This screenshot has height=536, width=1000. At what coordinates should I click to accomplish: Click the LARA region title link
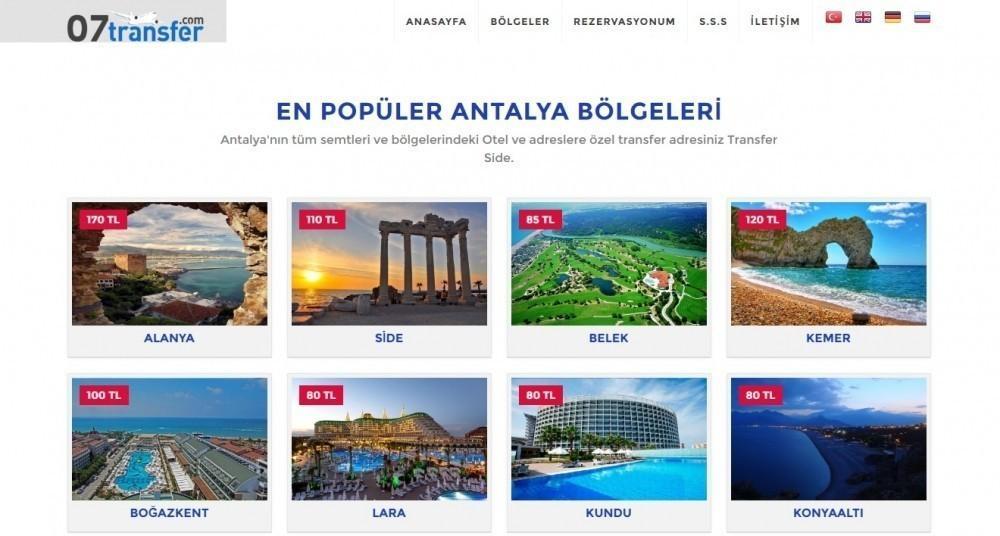coord(389,513)
